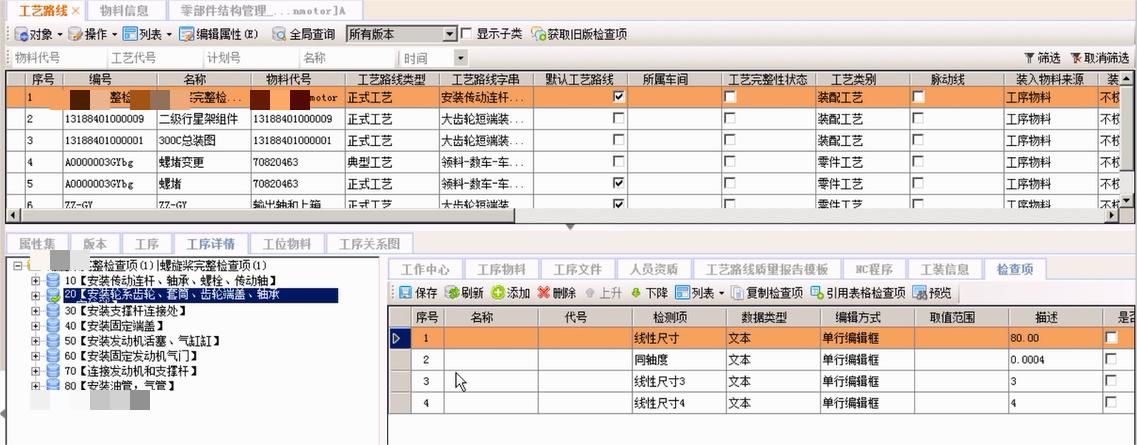Viewport: 1137px width, 445px height.
Task: Expand step 10 安装传动连杆 node
Action: (35, 280)
